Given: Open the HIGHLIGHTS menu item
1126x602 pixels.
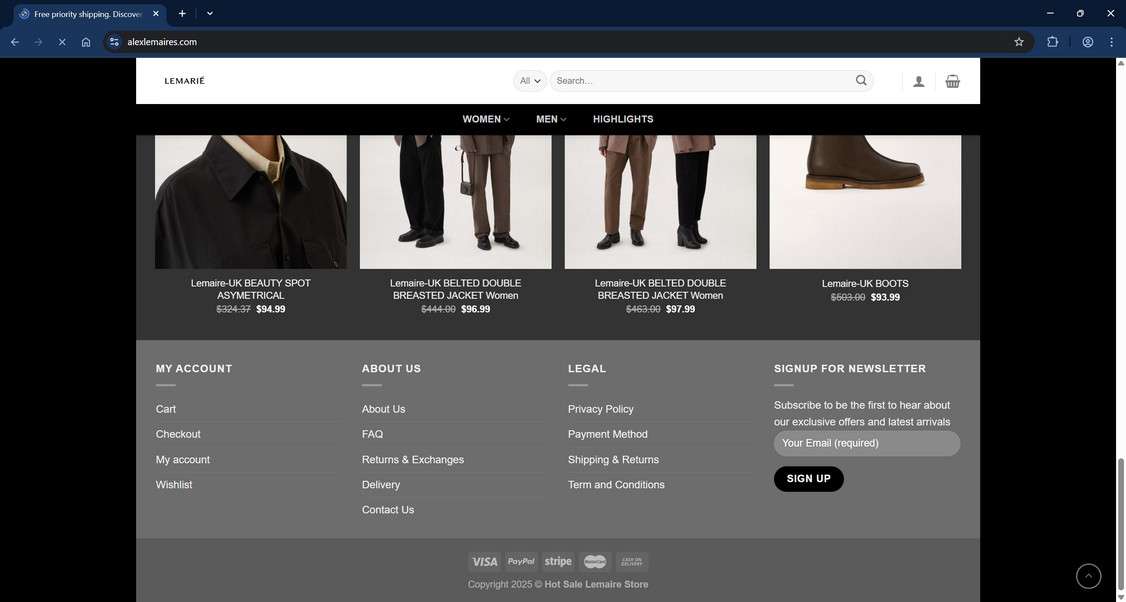Looking at the screenshot, I should coord(623,119).
